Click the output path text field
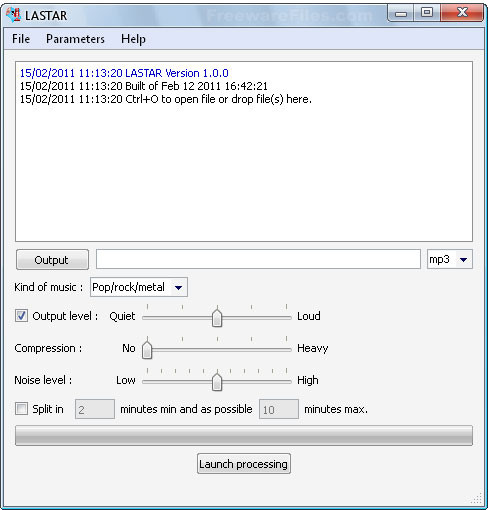 point(258,259)
